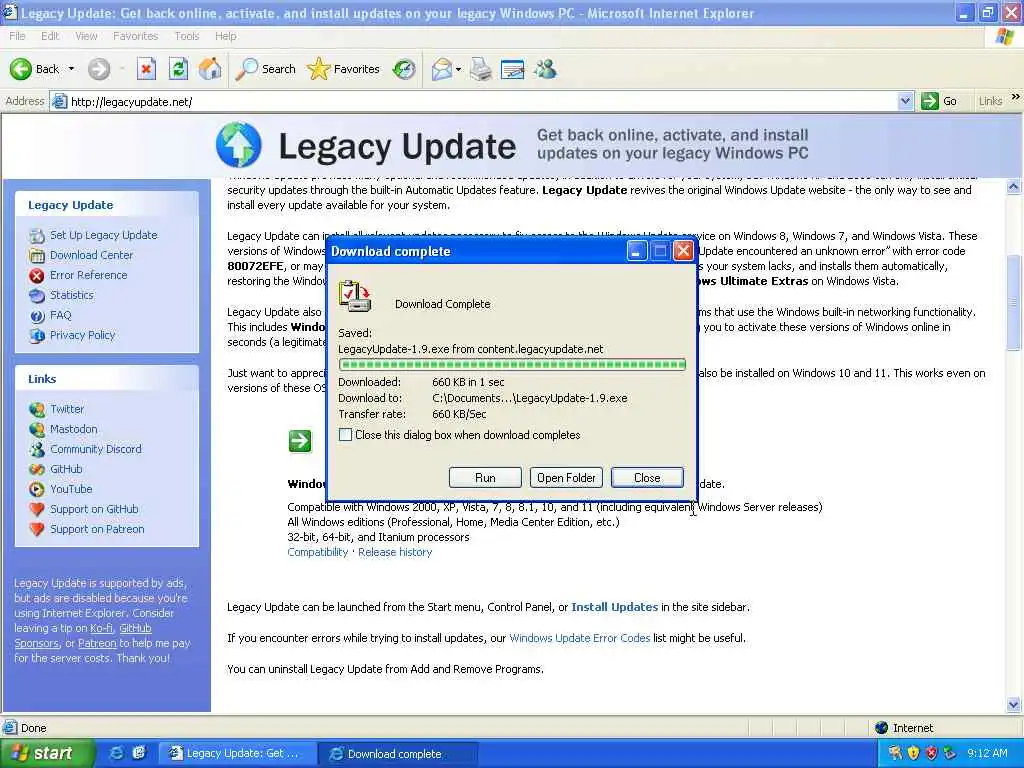This screenshot has width=1024, height=768.
Task: Switch to Download complete taskbar button
Action: 398,753
